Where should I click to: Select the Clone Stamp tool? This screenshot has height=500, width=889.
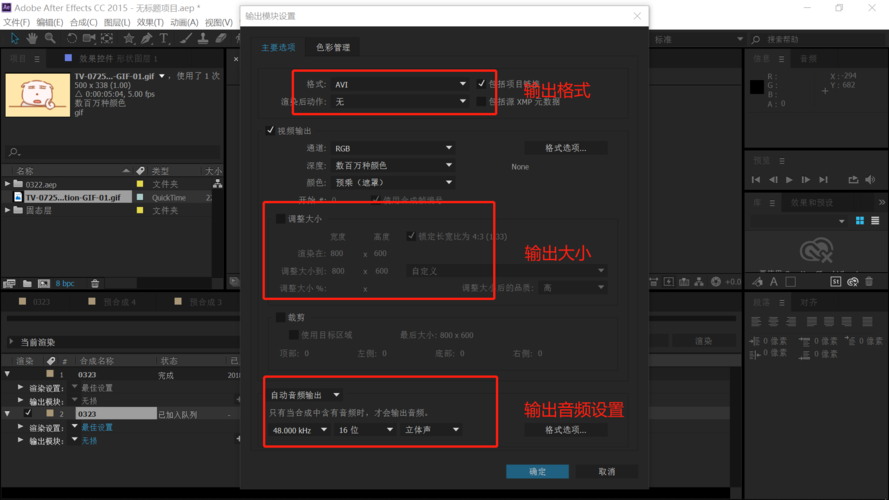[x=202, y=39]
